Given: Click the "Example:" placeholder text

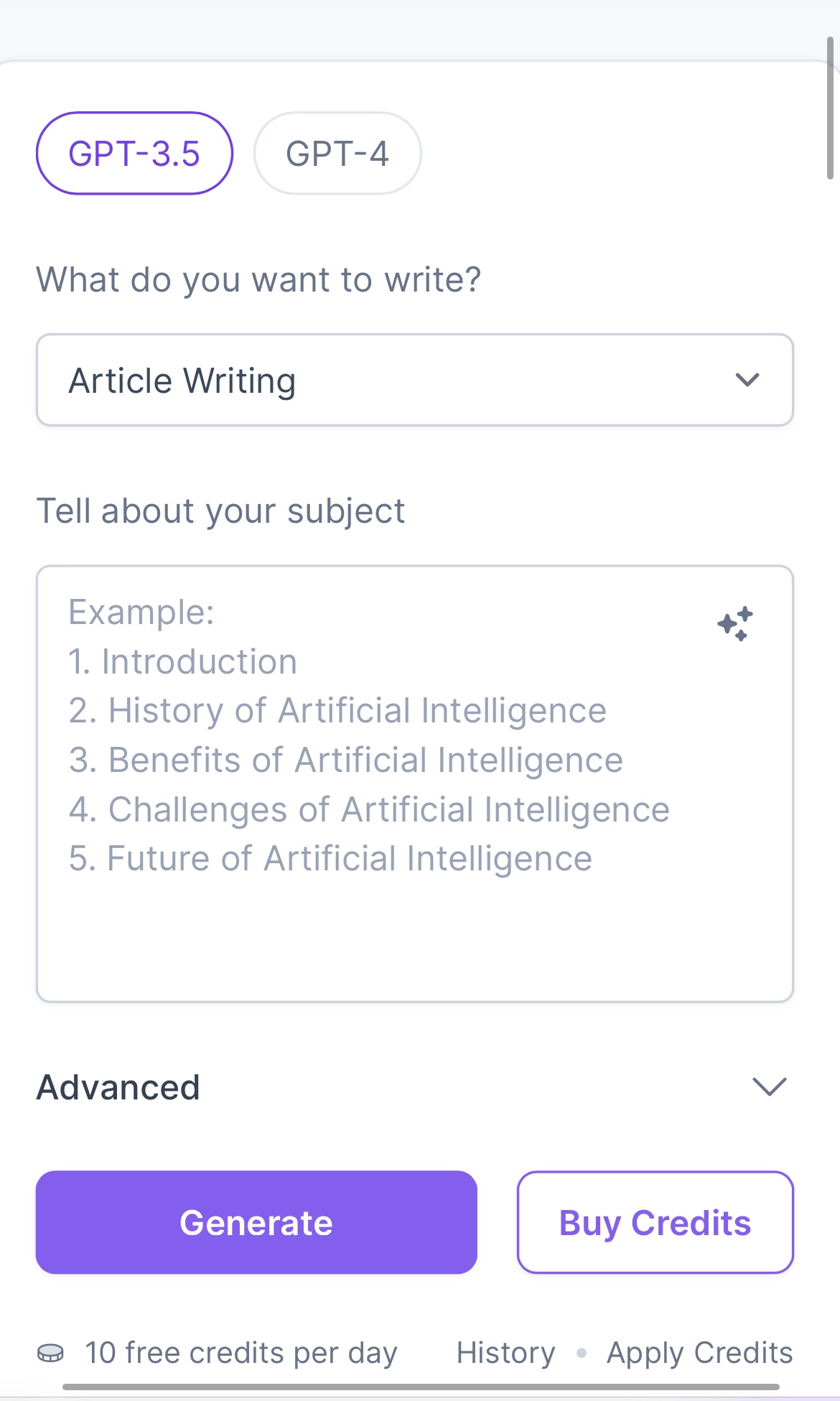Looking at the screenshot, I should (141, 613).
